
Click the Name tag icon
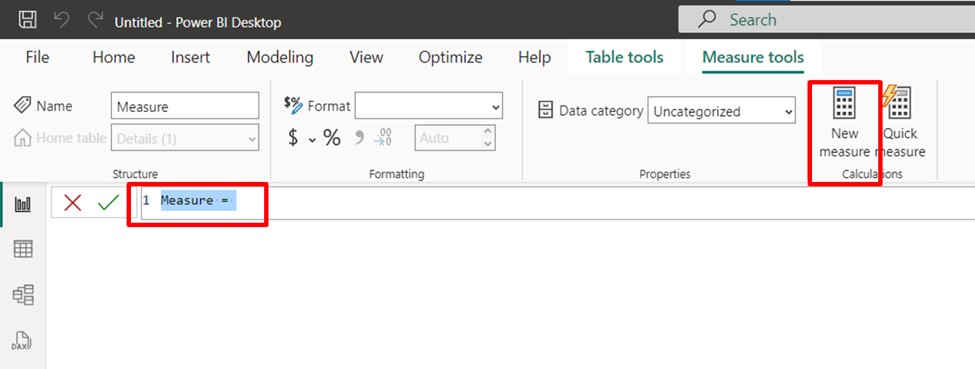click(22, 105)
